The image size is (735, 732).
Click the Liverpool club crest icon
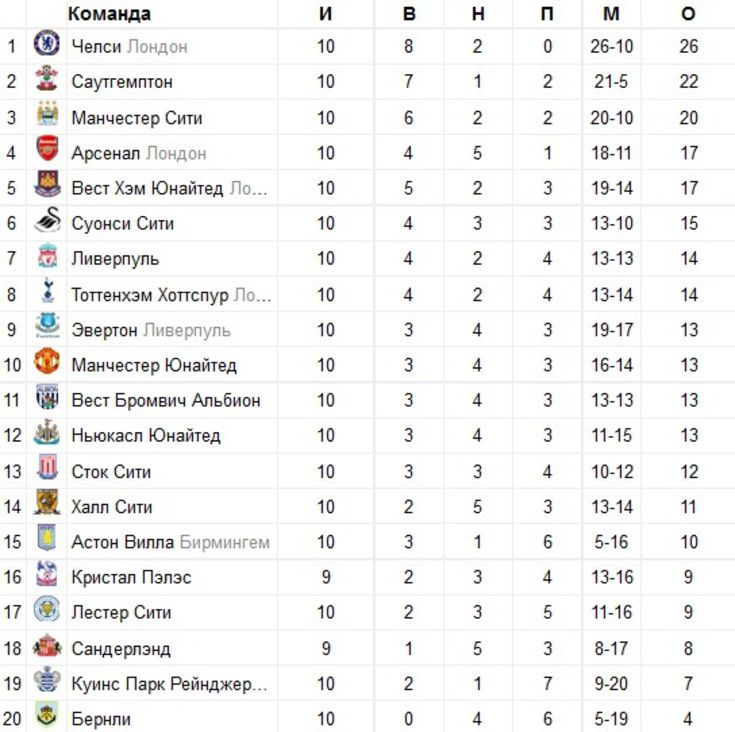click(x=47, y=255)
